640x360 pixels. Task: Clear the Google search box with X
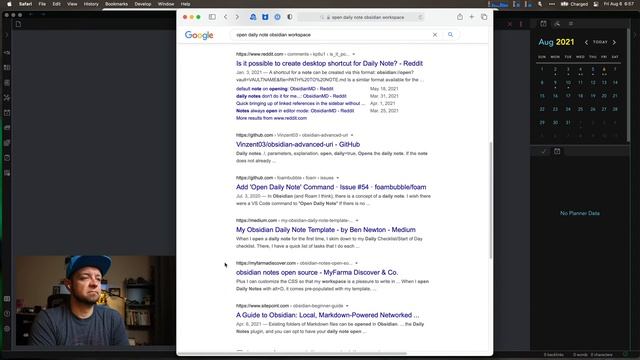pos(435,35)
